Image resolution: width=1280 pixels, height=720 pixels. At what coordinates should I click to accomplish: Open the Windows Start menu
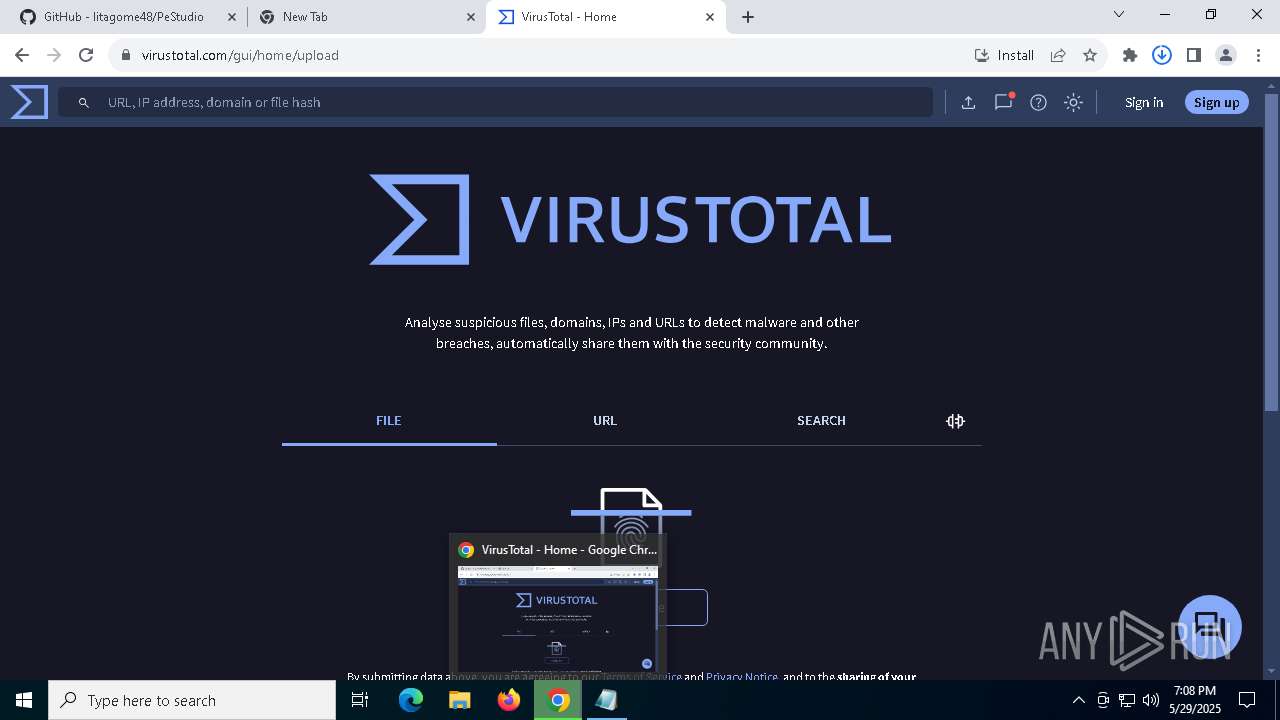click(x=24, y=700)
